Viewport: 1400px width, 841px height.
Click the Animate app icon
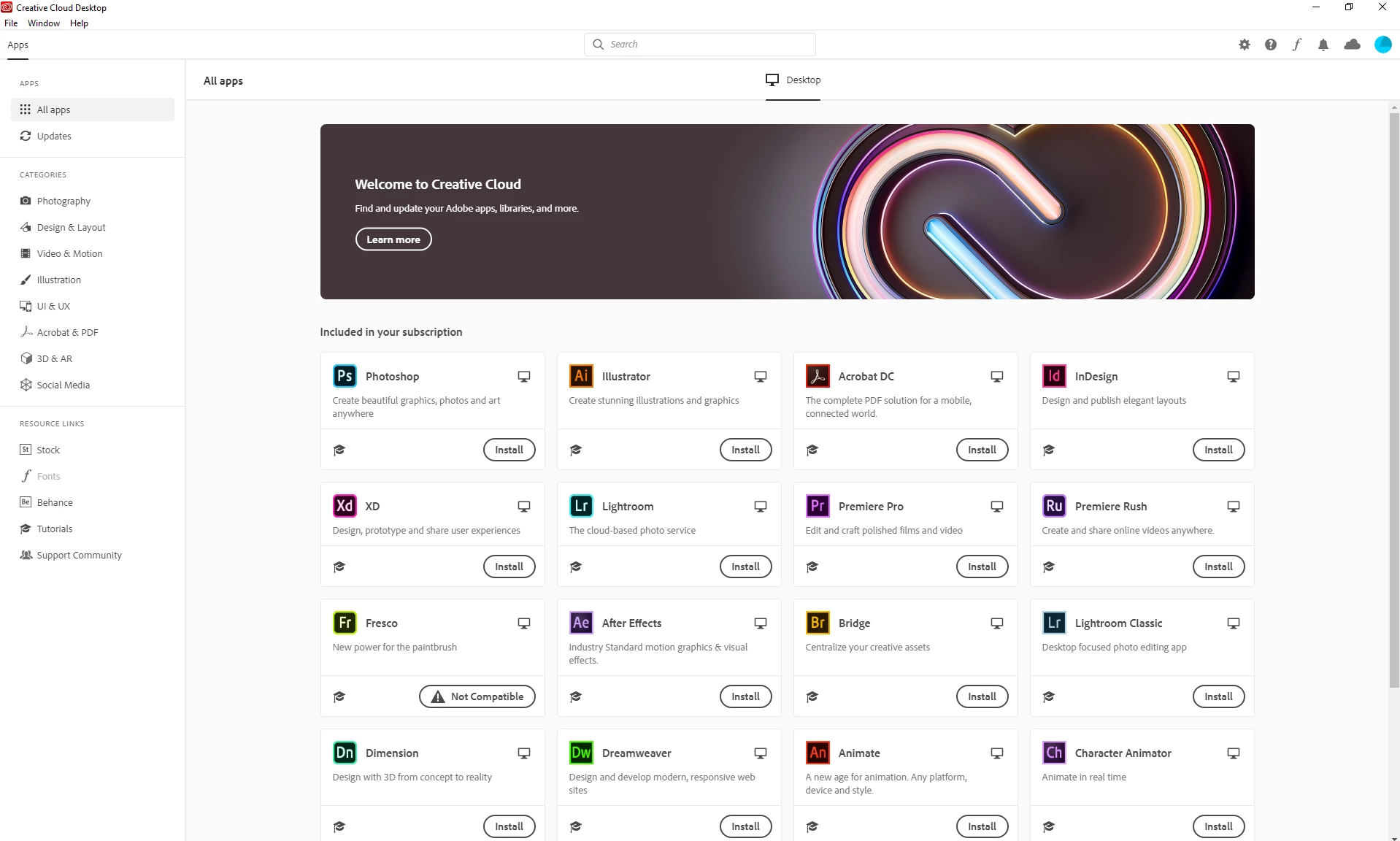818,753
